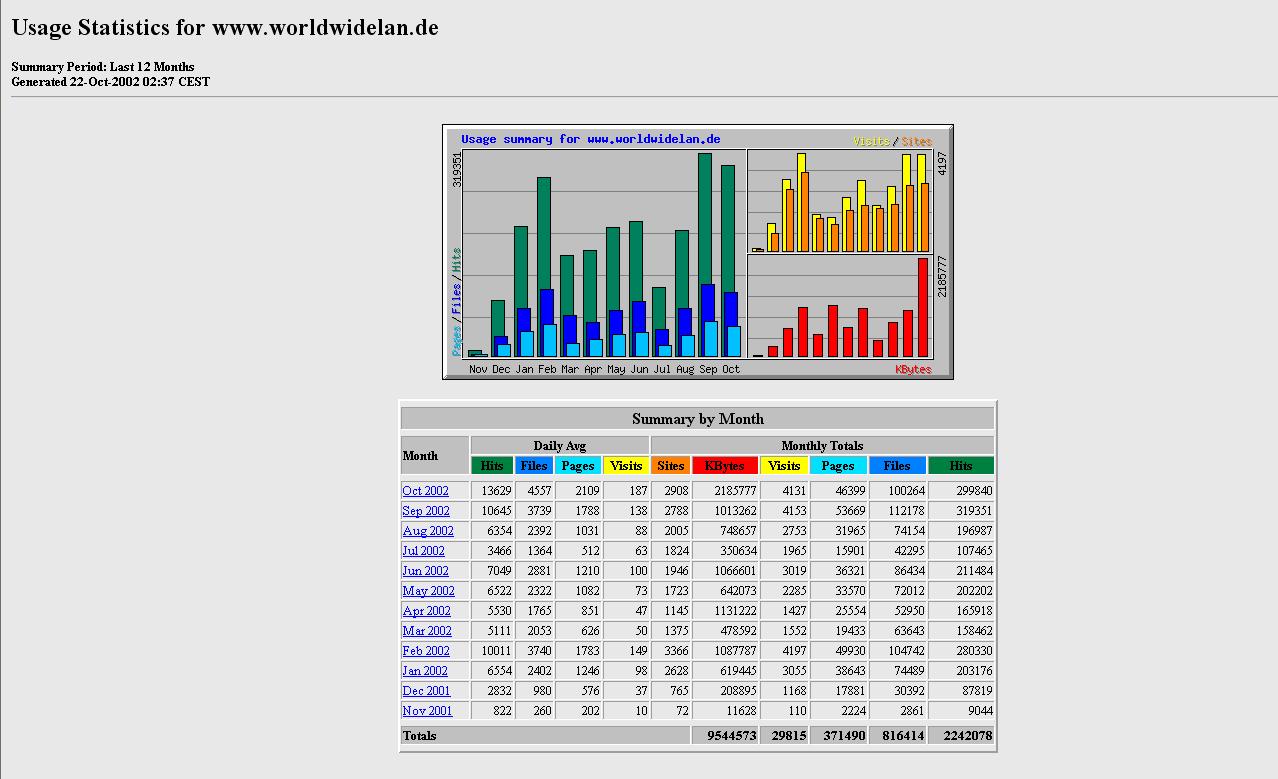Select the Feb 2002 link
Image resolution: width=1278 pixels, height=779 pixels.
425,651
